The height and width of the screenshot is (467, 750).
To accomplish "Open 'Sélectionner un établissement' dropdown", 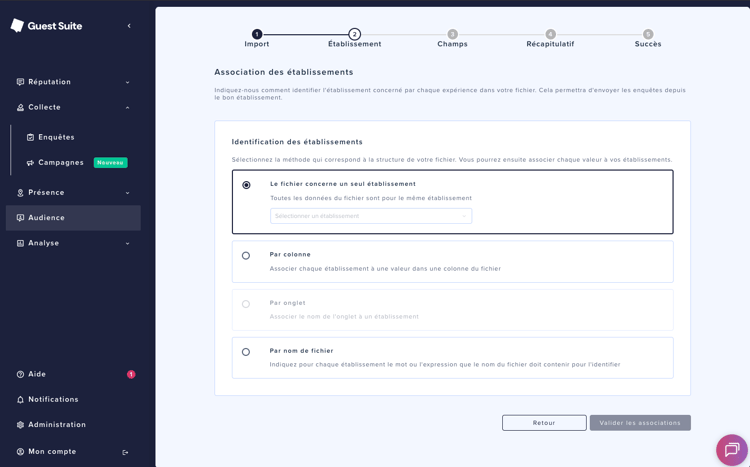I will click(x=370, y=216).
